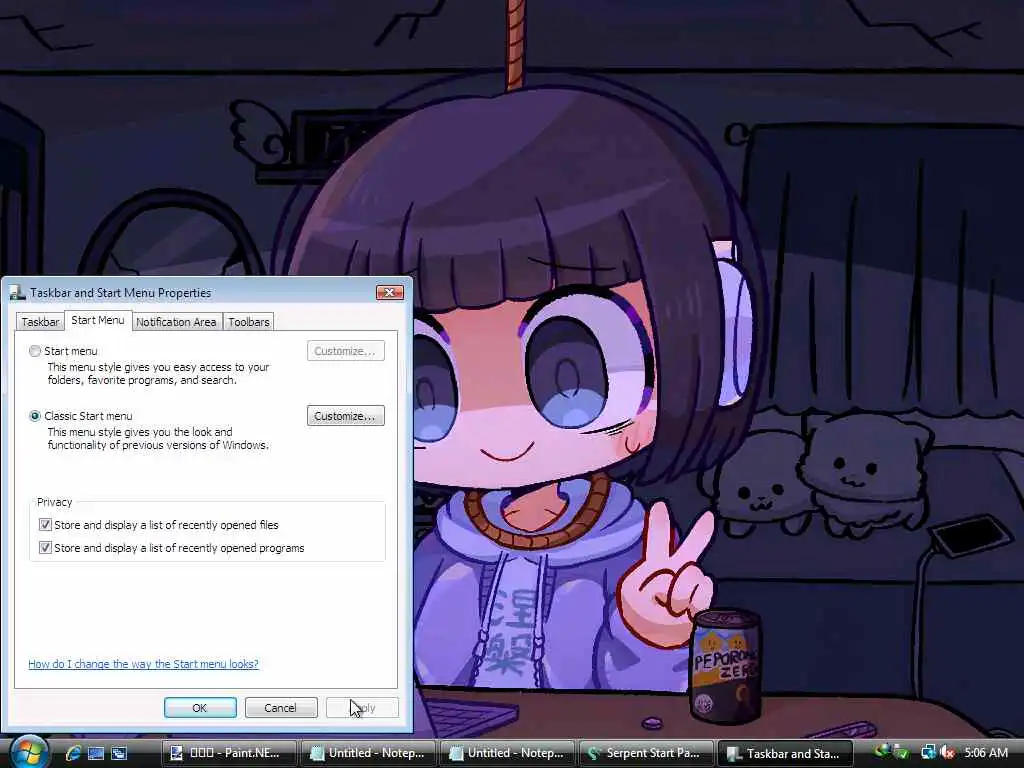This screenshot has height=768, width=1024.
Task: Click Customize for Classic Start menu
Action: coord(345,416)
